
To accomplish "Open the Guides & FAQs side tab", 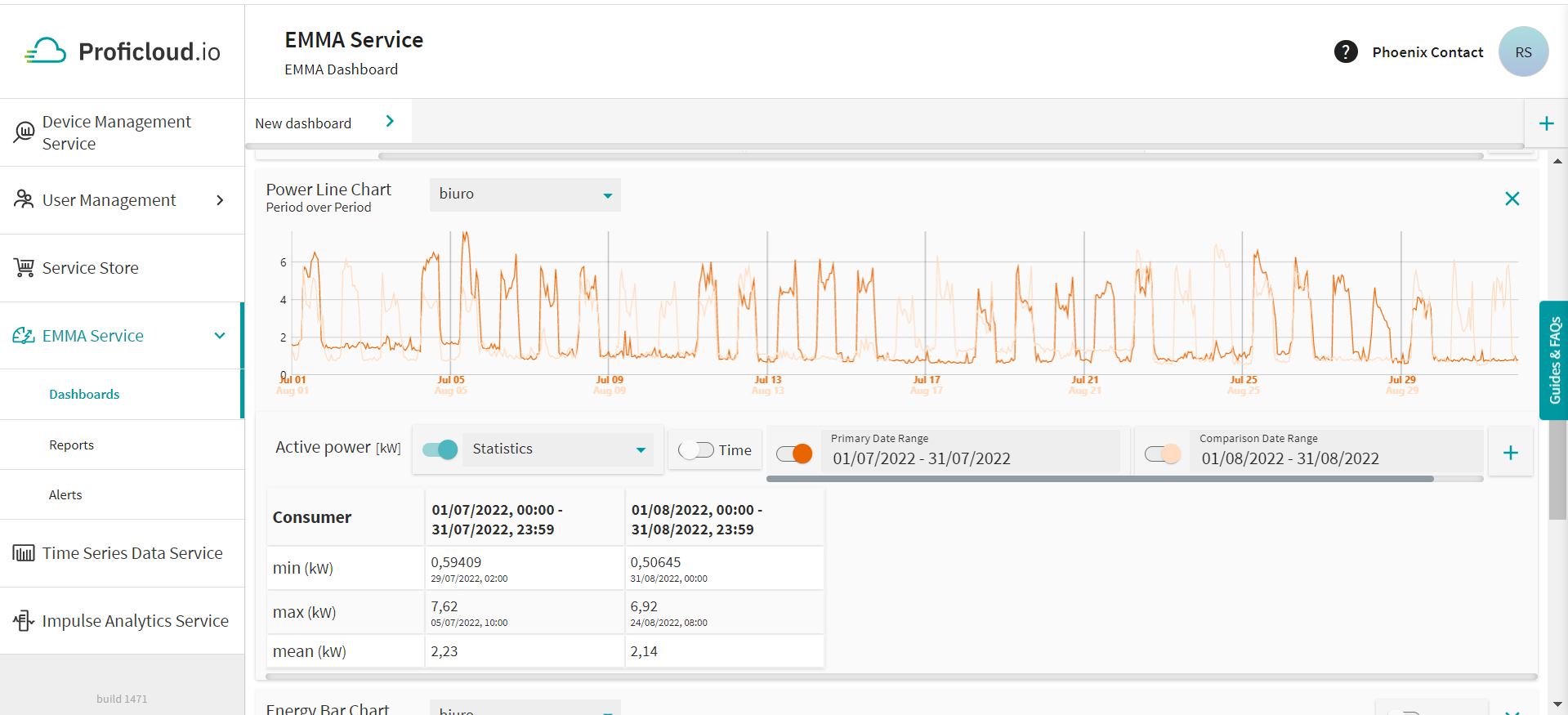I will (1553, 360).
